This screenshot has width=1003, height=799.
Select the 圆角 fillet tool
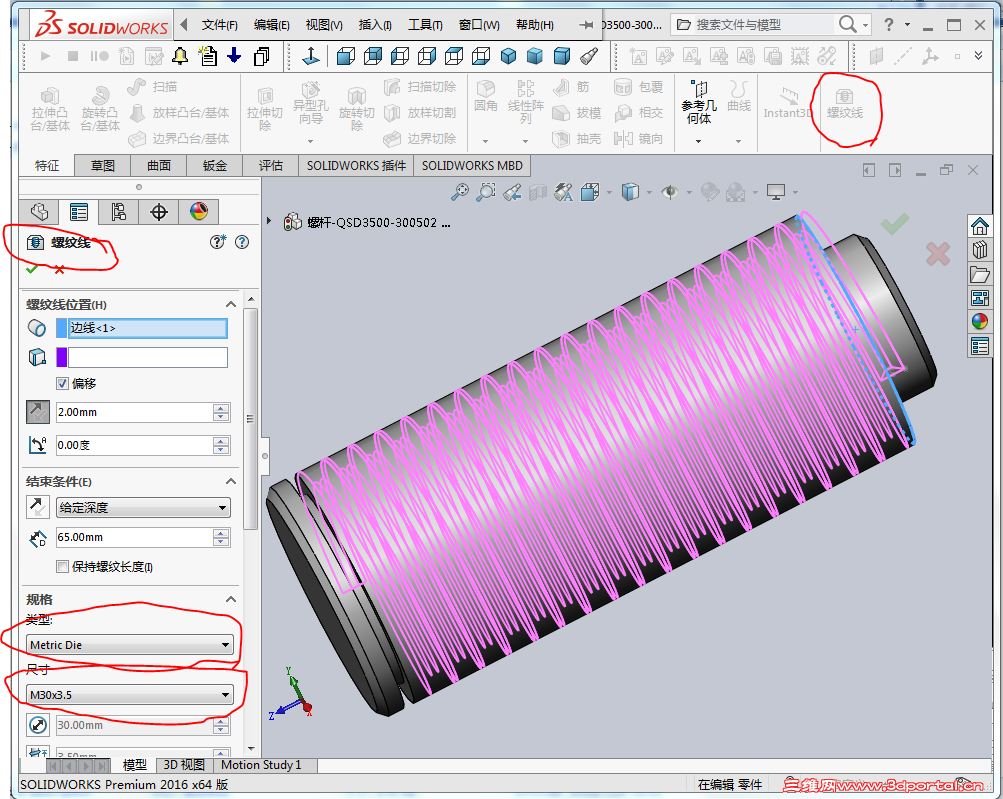click(486, 96)
